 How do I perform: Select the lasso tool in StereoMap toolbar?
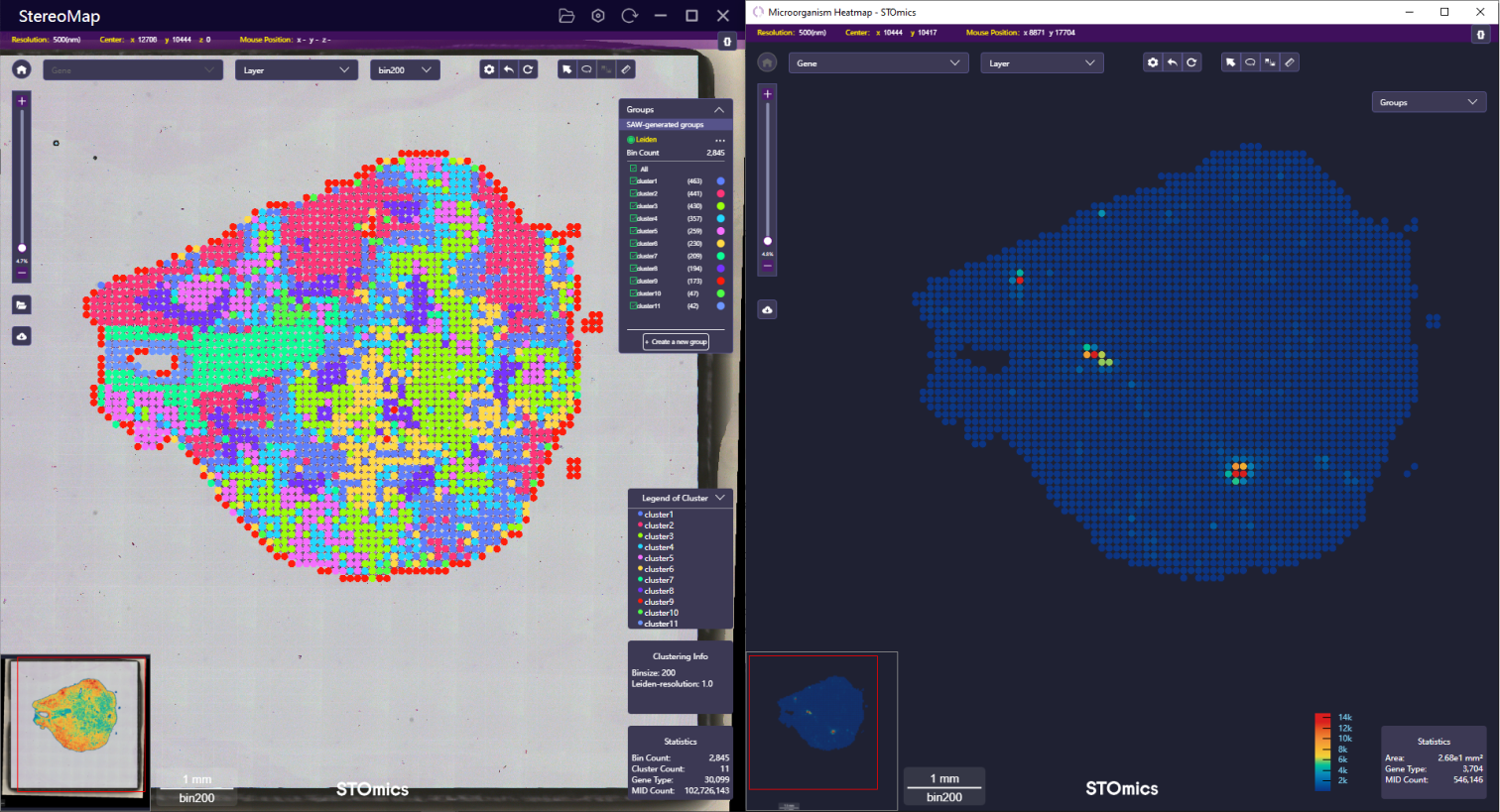(586, 69)
